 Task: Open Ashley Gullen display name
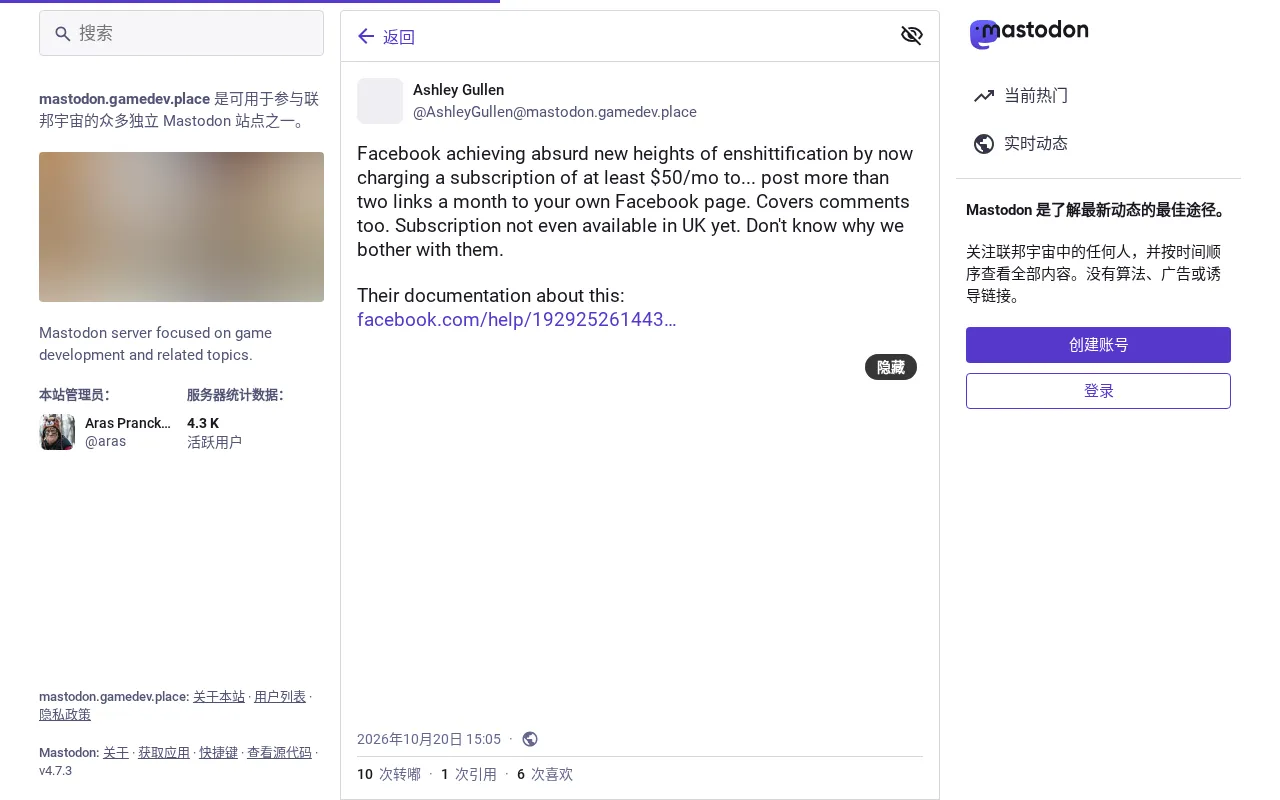(x=458, y=90)
